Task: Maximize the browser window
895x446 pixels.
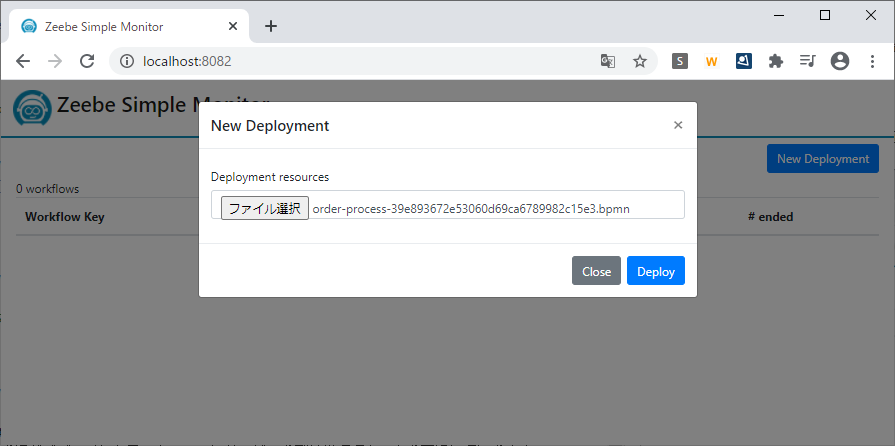Action: (825, 15)
